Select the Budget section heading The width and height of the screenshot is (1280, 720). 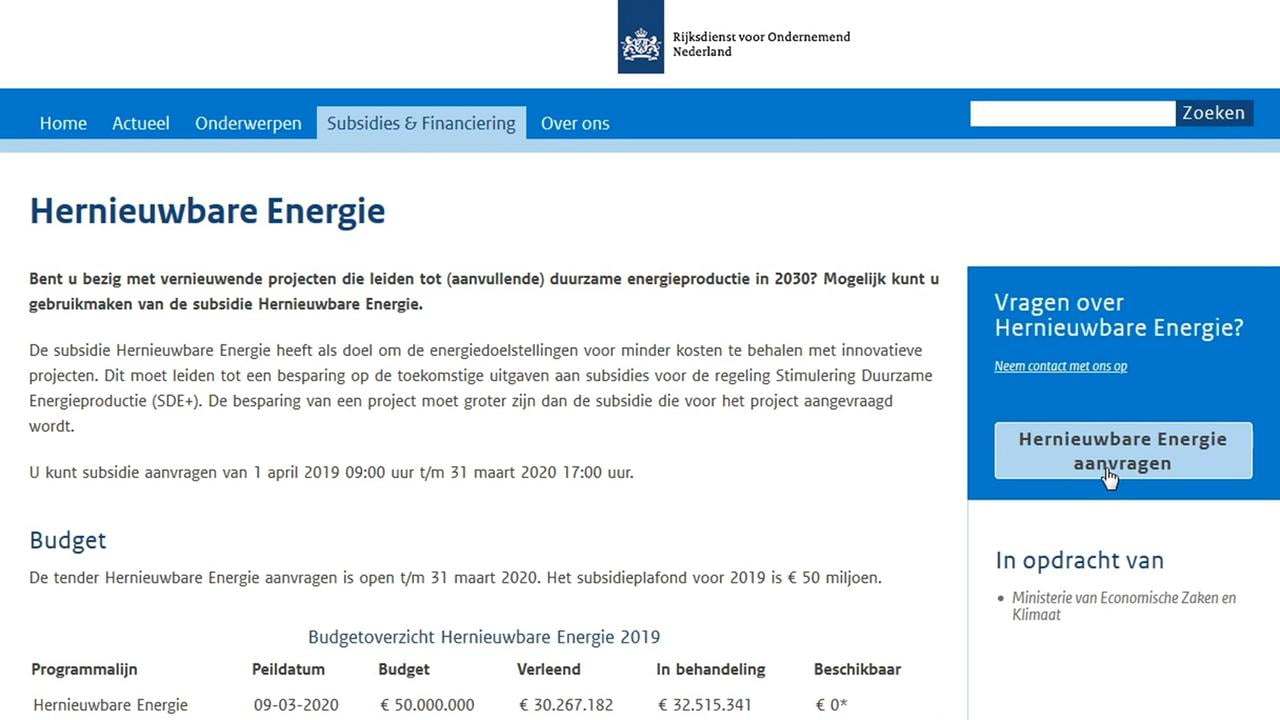pos(67,540)
